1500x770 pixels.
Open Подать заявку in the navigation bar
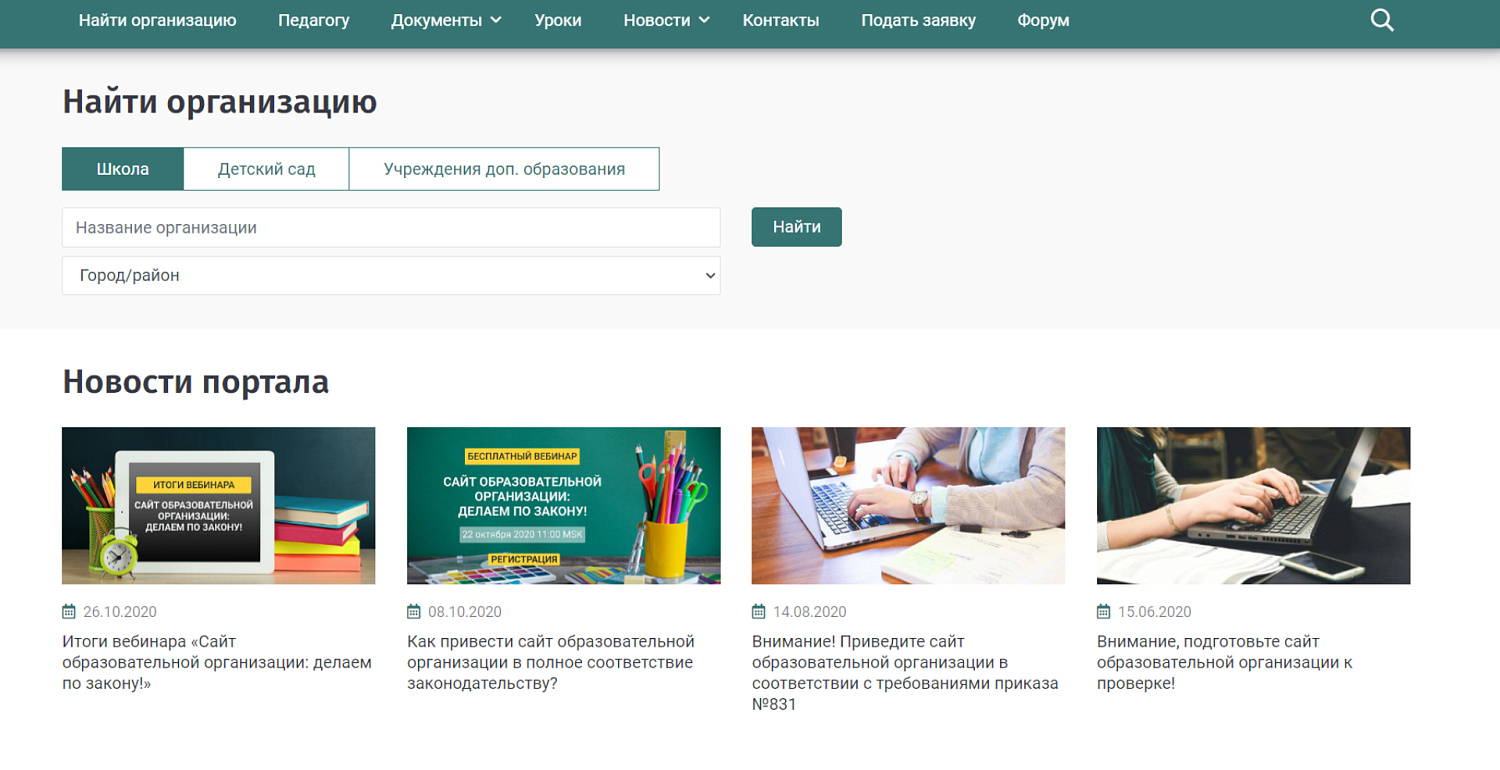(918, 20)
